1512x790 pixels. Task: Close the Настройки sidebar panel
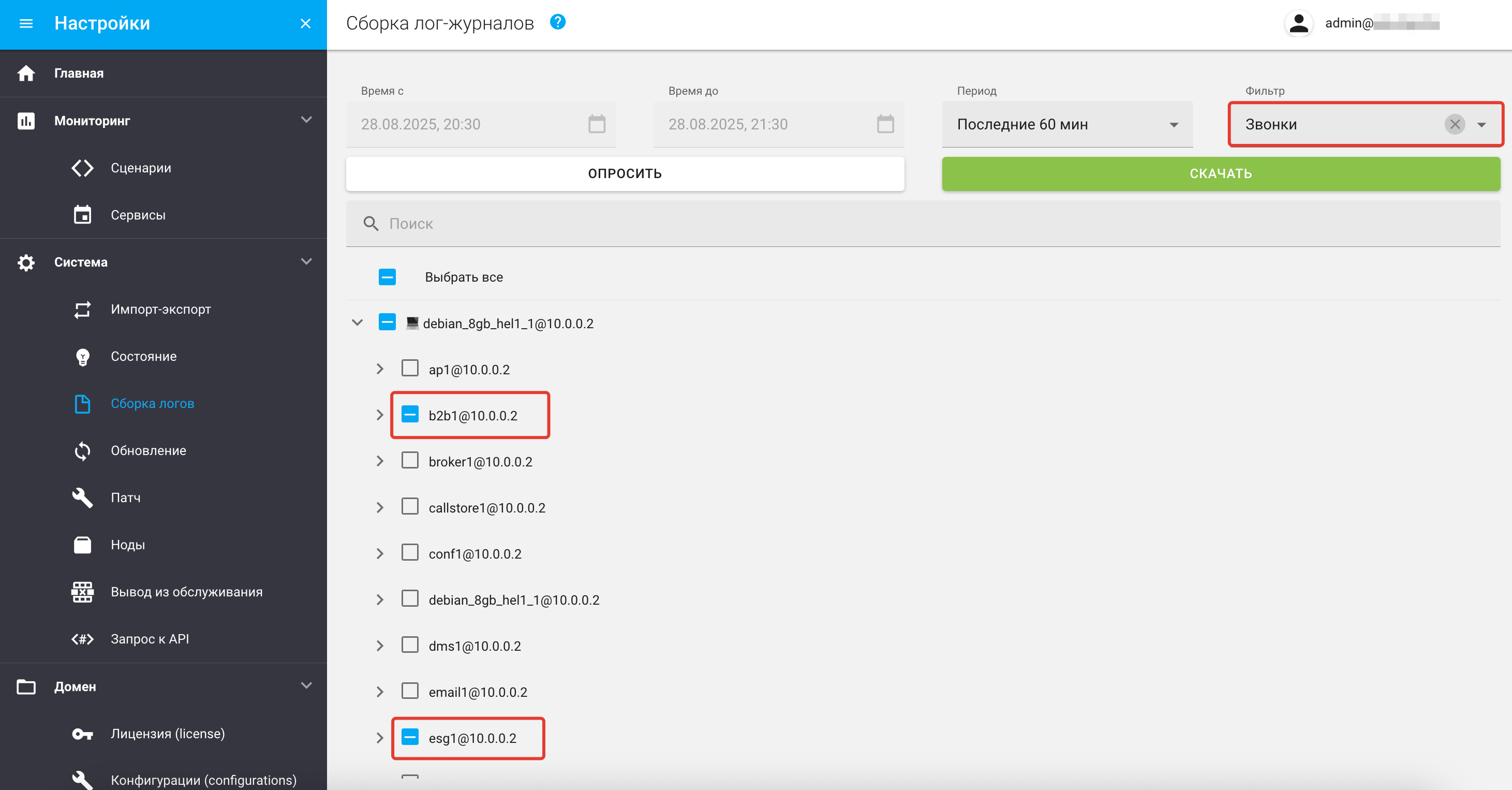pyautogui.click(x=305, y=23)
